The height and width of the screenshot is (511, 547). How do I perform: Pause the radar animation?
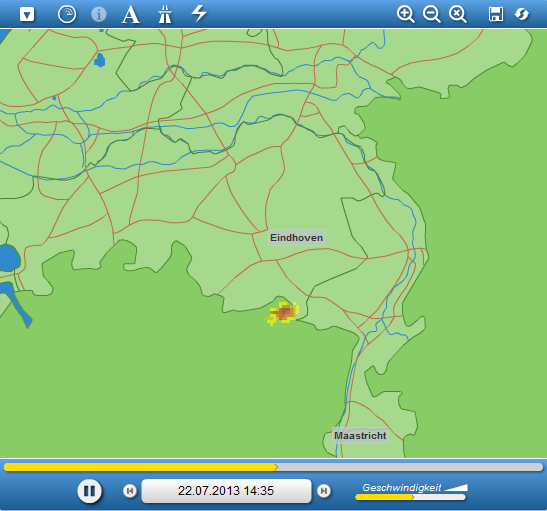coord(89,491)
